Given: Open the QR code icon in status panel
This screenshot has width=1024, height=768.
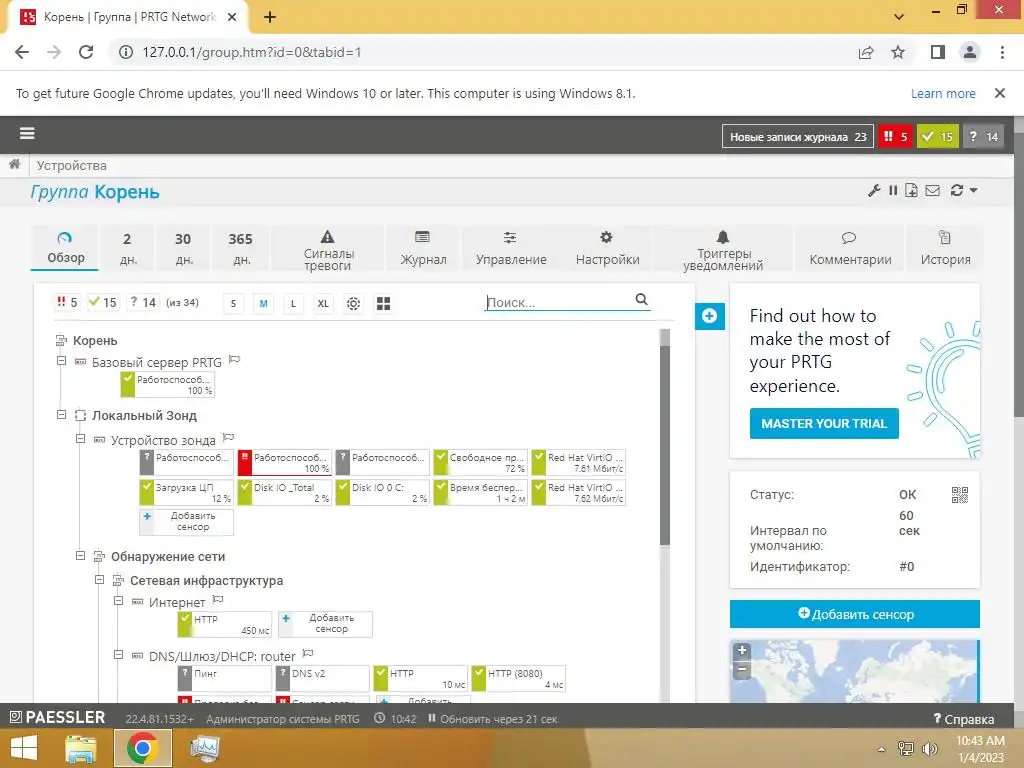Looking at the screenshot, I should pos(959,495).
